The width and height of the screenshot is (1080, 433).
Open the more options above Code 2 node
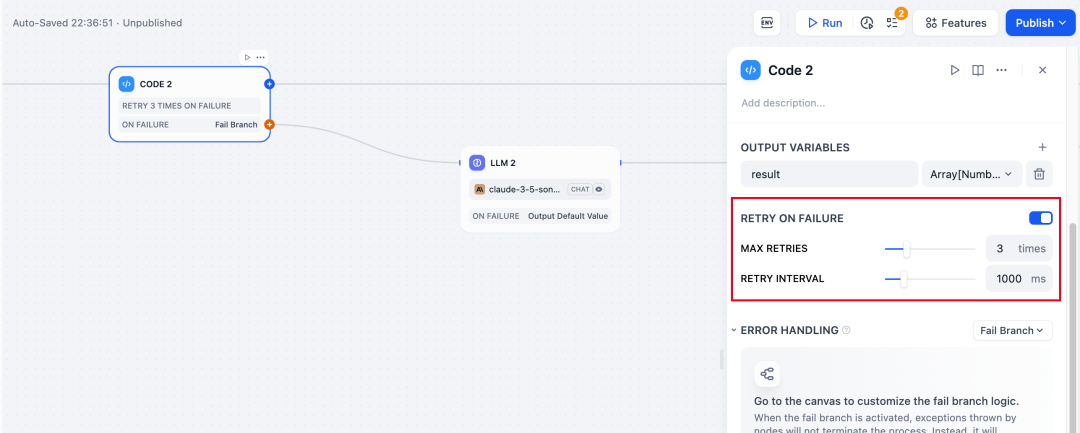click(260, 57)
